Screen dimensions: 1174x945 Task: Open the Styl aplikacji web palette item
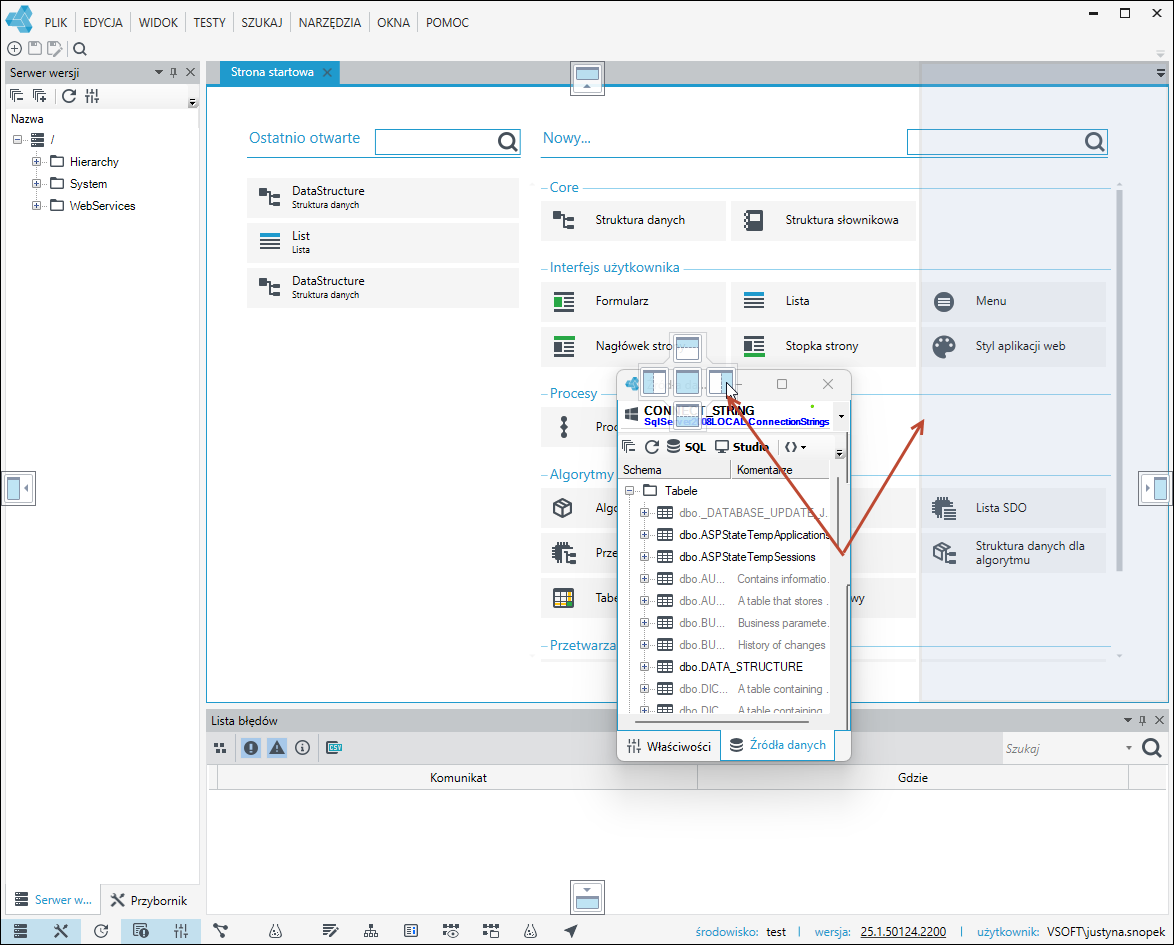(1013, 346)
